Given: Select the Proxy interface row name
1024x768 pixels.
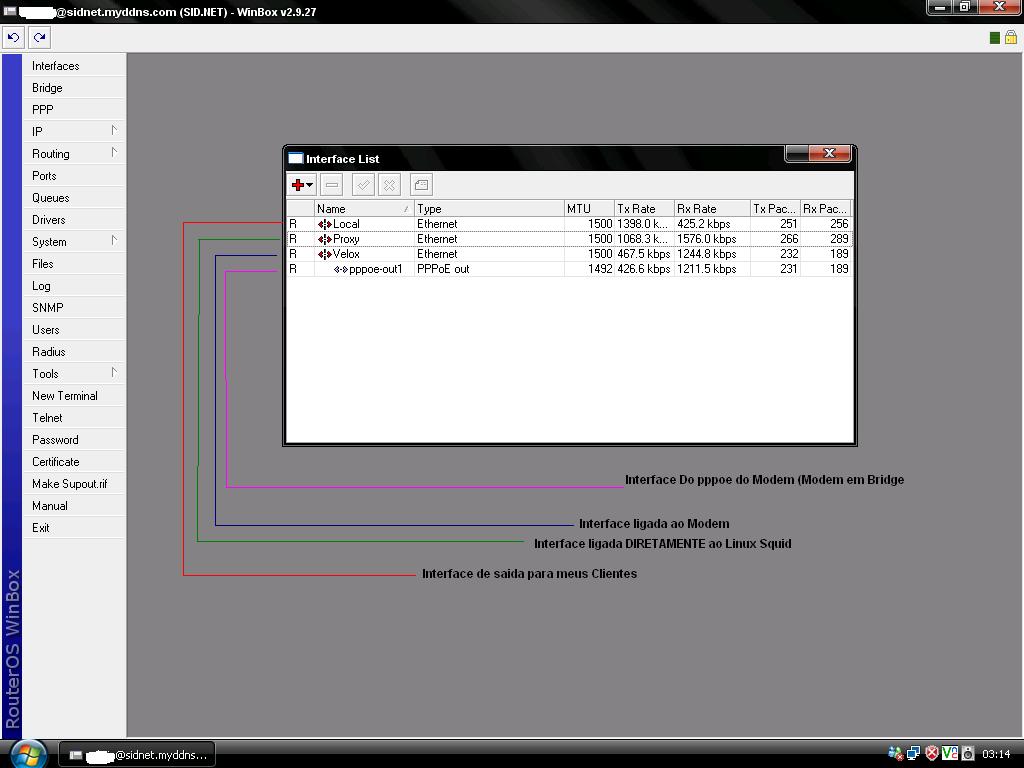Looking at the screenshot, I should click(x=346, y=239).
